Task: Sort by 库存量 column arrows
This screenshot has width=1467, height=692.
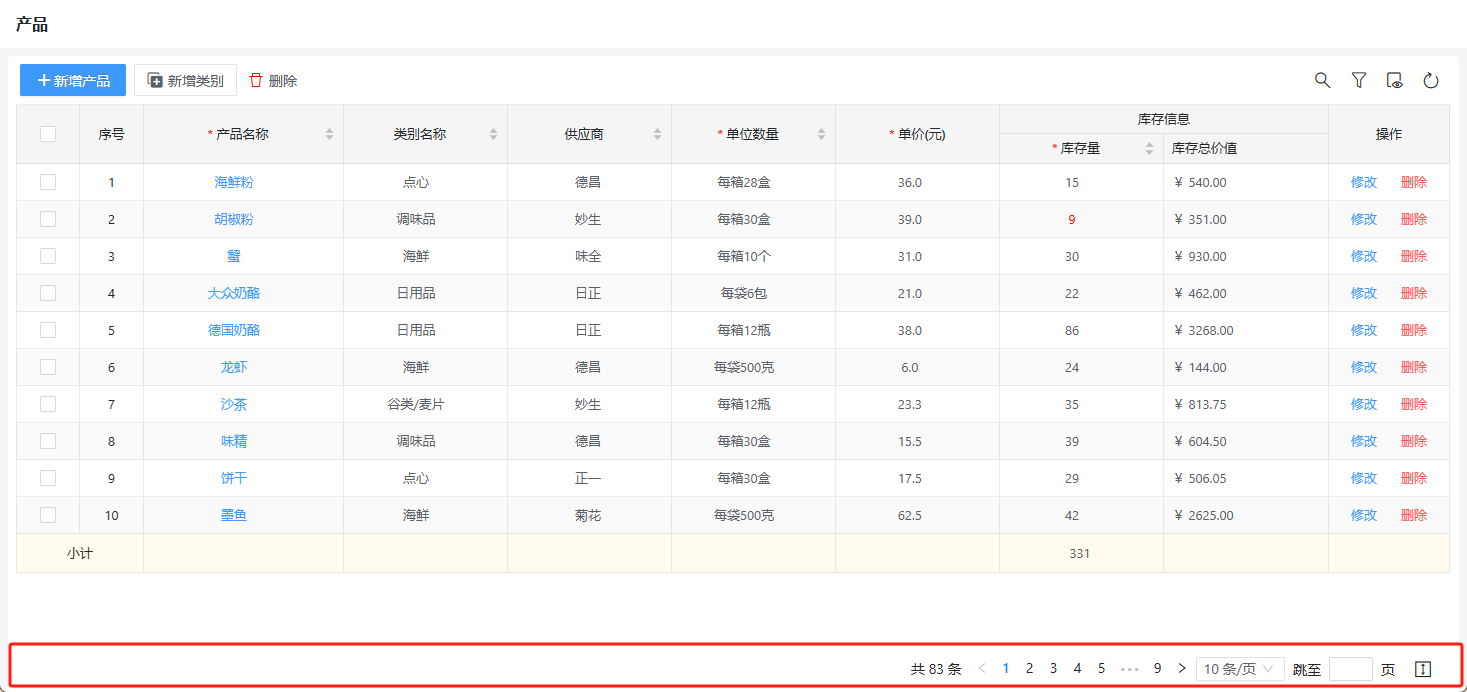Action: point(1149,149)
